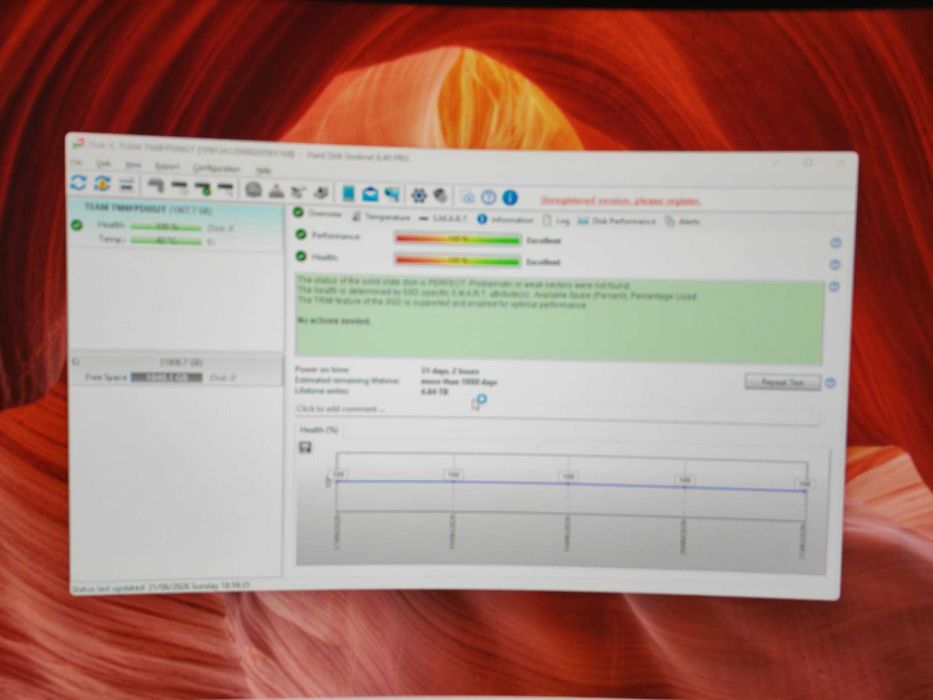Click the save floppy icon above the graph
Image resolution: width=933 pixels, height=700 pixels.
[x=305, y=447]
